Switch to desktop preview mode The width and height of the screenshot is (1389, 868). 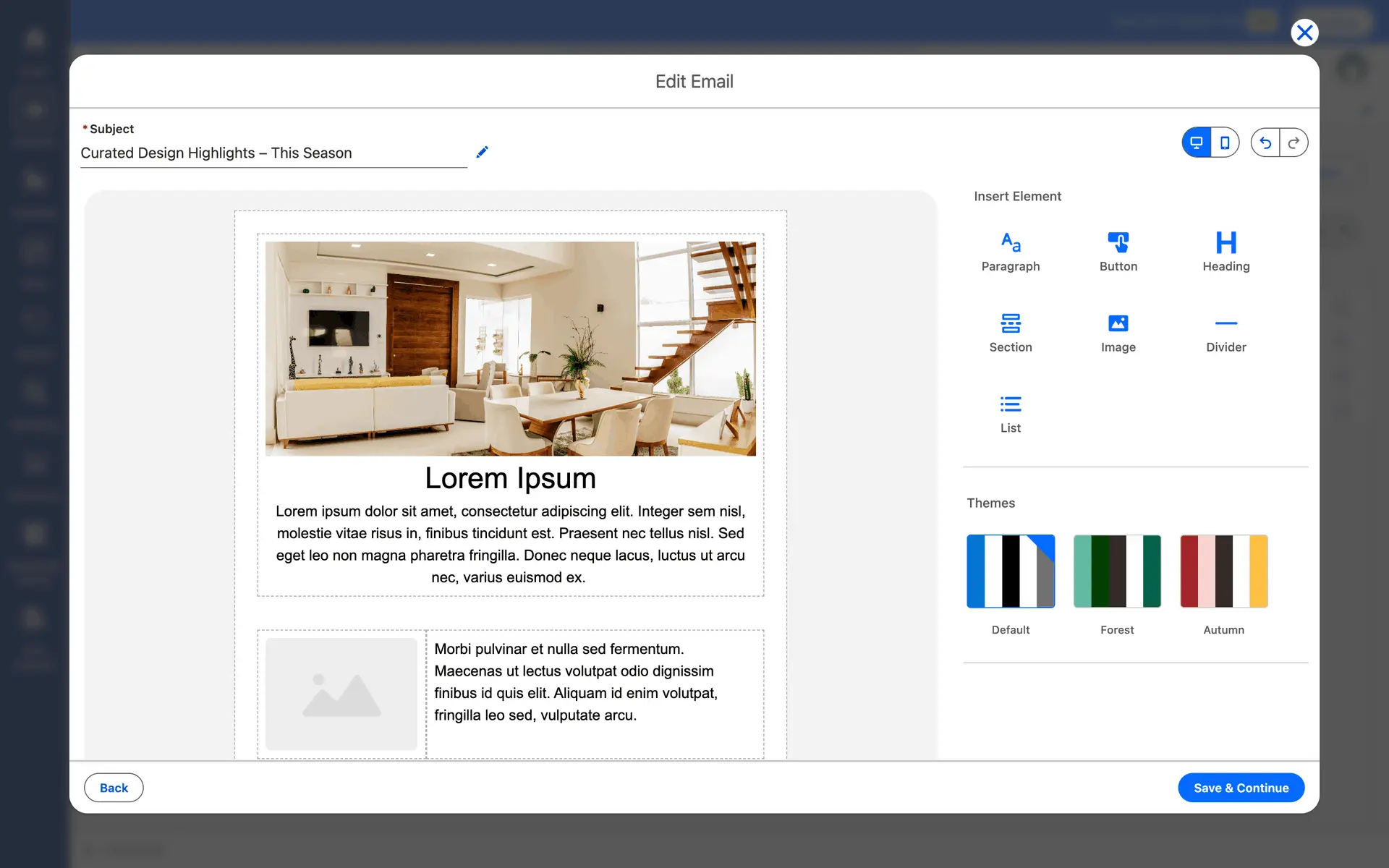click(1197, 142)
